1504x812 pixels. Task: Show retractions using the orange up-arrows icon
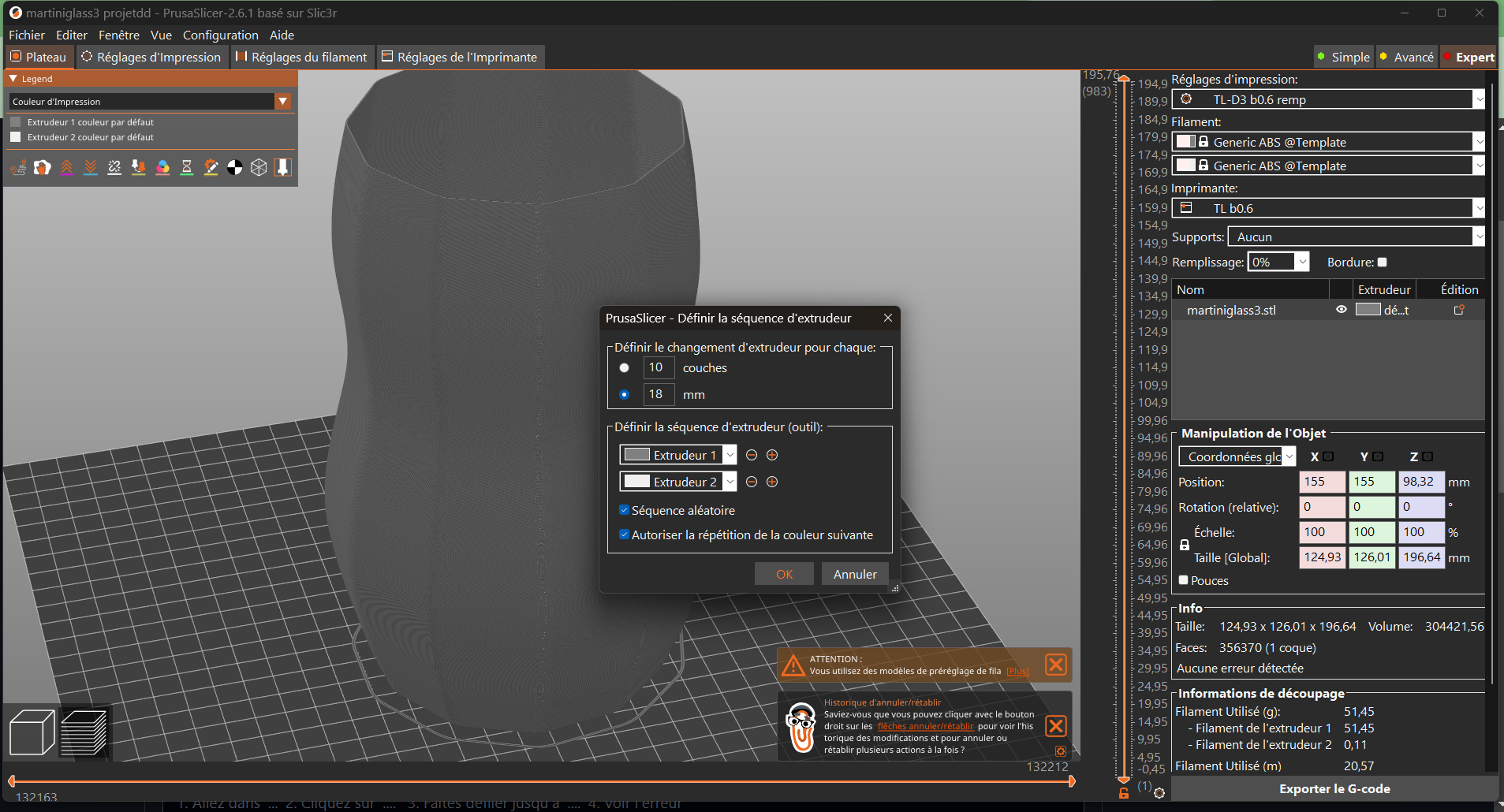(67, 167)
